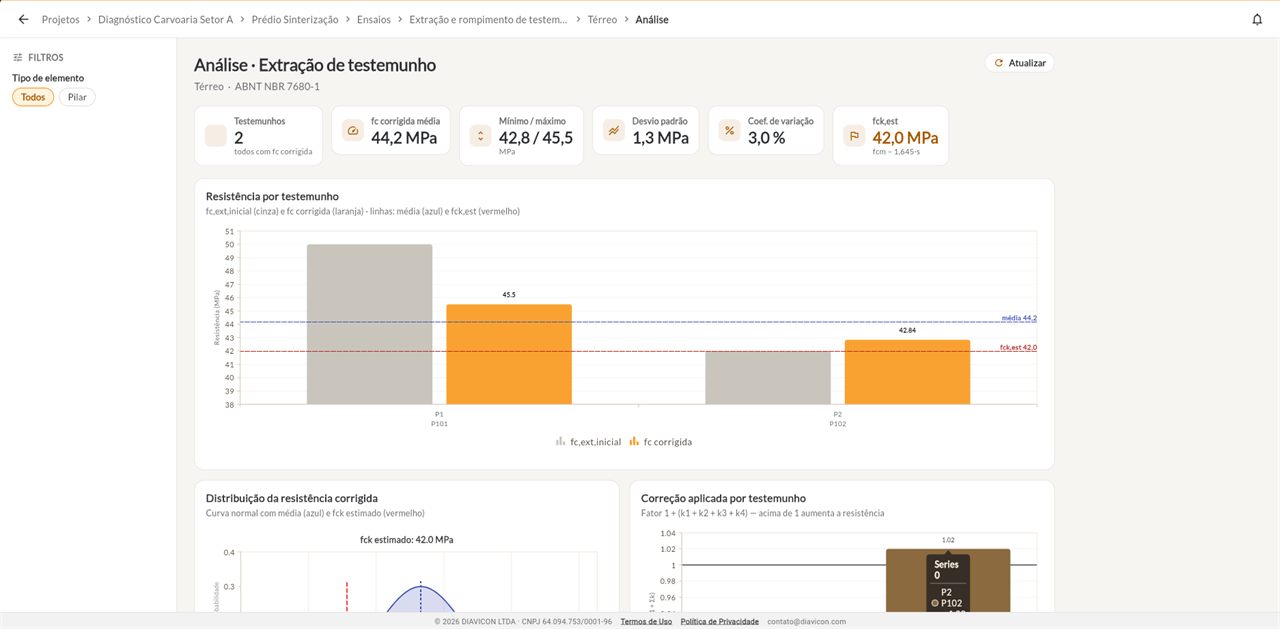This screenshot has width=1280, height=629.
Task: Click Distribuição da resistência corrigida heading
Action: [x=292, y=498]
